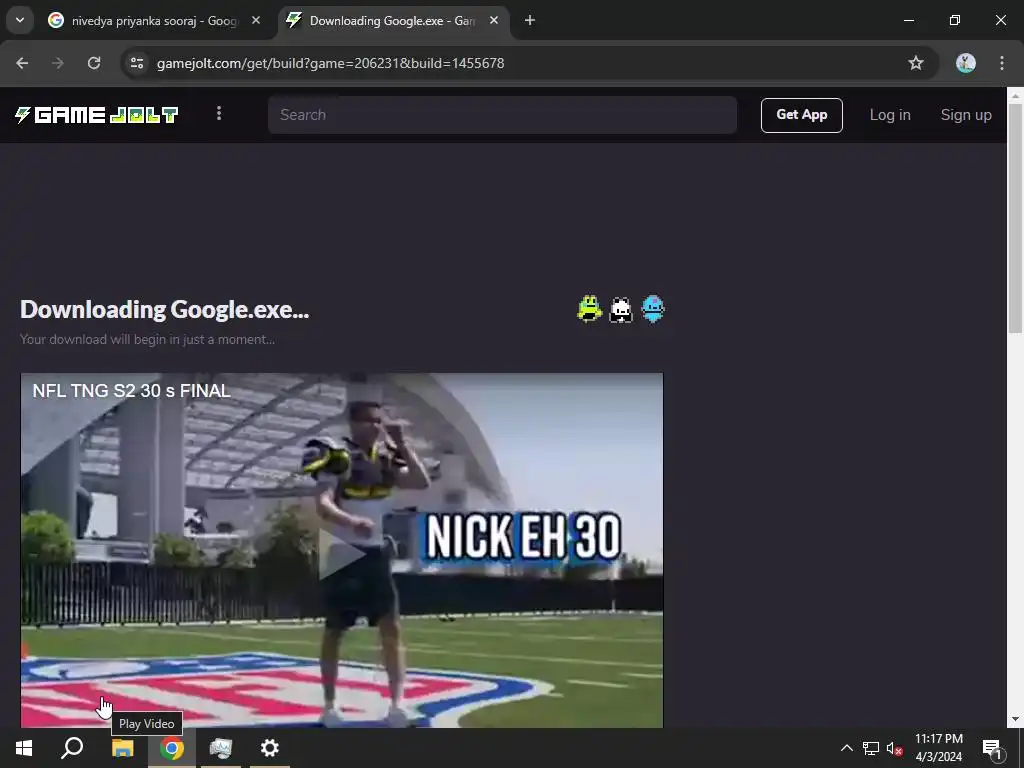Close the nivedya priyanka sooraj tab

tap(256, 21)
